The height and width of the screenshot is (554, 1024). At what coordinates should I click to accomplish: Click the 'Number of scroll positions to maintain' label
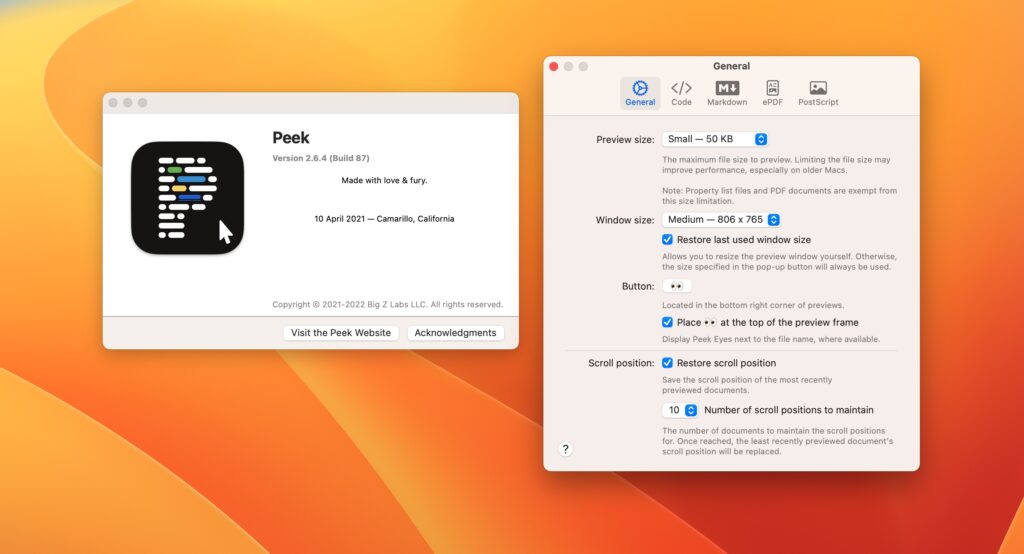pyautogui.click(x=789, y=410)
